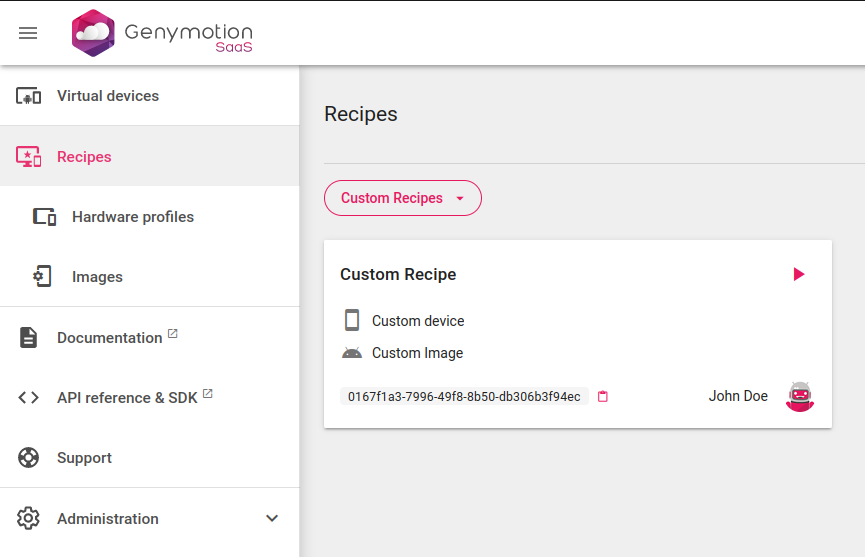Open the hamburger navigation menu
Screen dimensions: 865x557
[28, 33]
